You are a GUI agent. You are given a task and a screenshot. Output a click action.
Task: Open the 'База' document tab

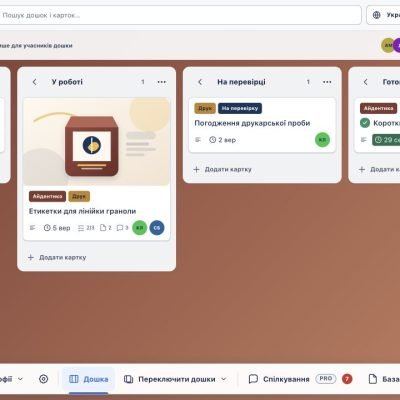click(x=384, y=379)
